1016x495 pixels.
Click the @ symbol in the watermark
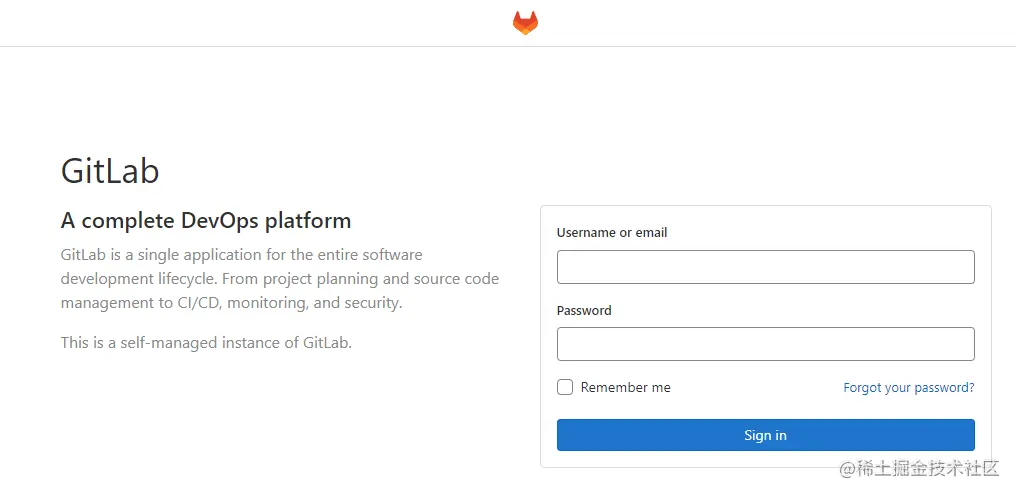(847, 470)
